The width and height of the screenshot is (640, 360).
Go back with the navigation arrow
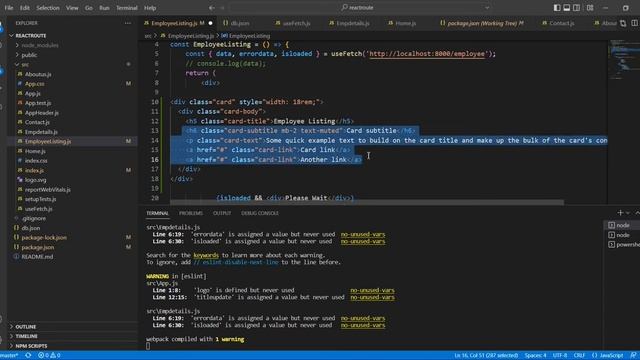pyautogui.click(x=211, y=8)
